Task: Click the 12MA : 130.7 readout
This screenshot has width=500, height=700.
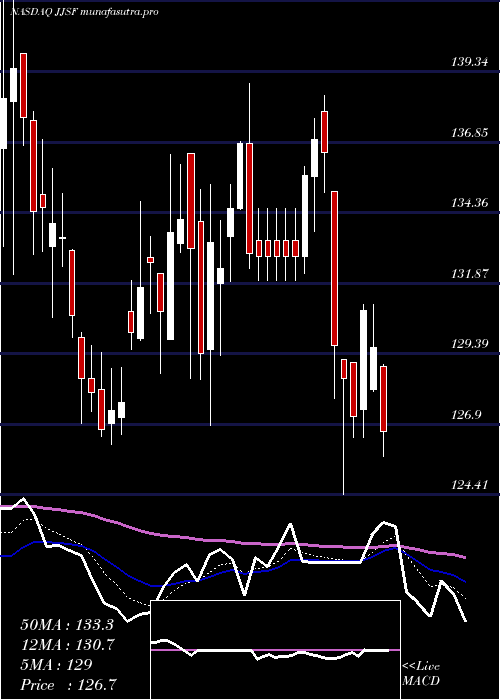Action: [x=67, y=645]
